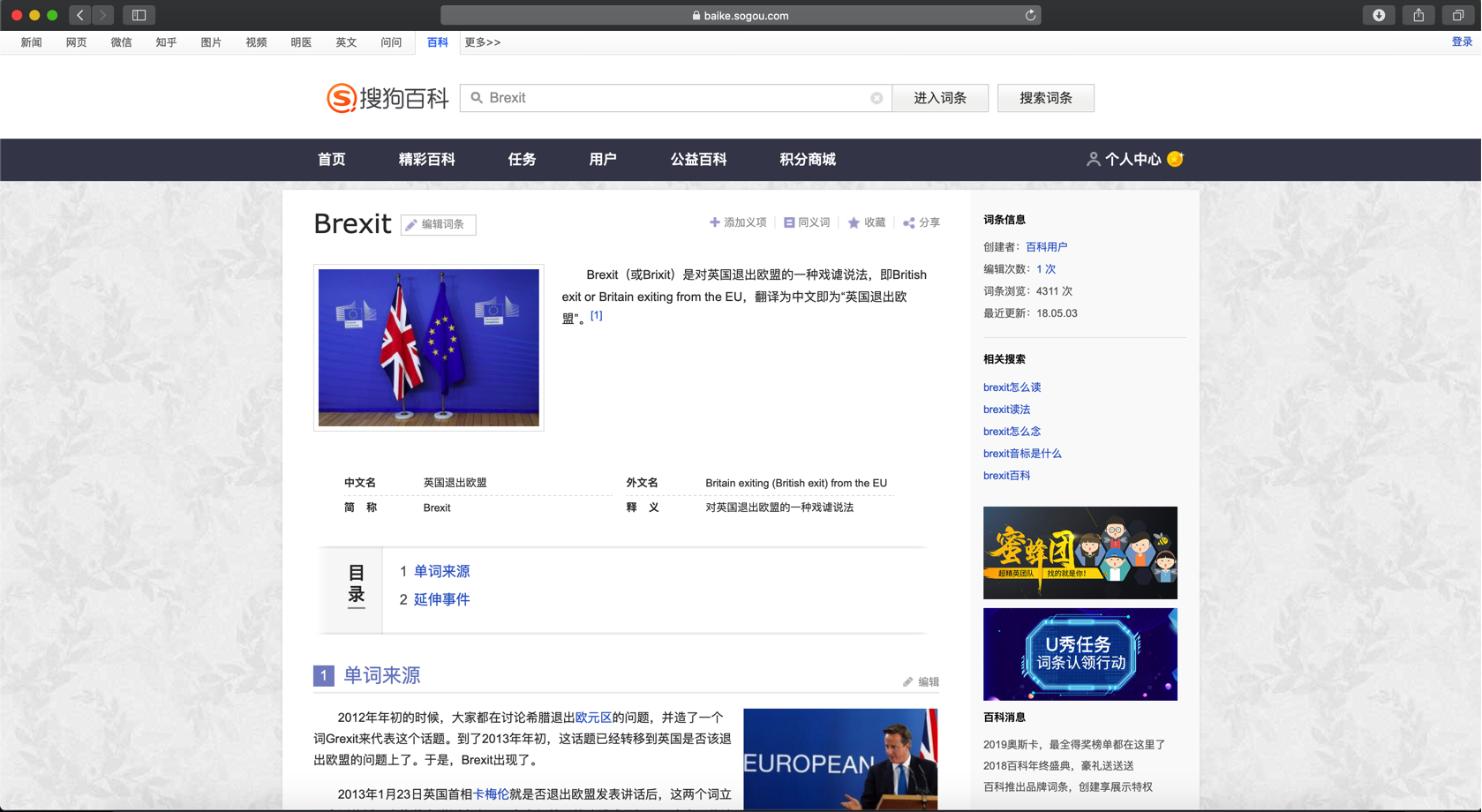This screenshot has height=812, width=1482.
Task: Select the 百科 top tab
Action: pyautogui.click(x=438, y=42)
